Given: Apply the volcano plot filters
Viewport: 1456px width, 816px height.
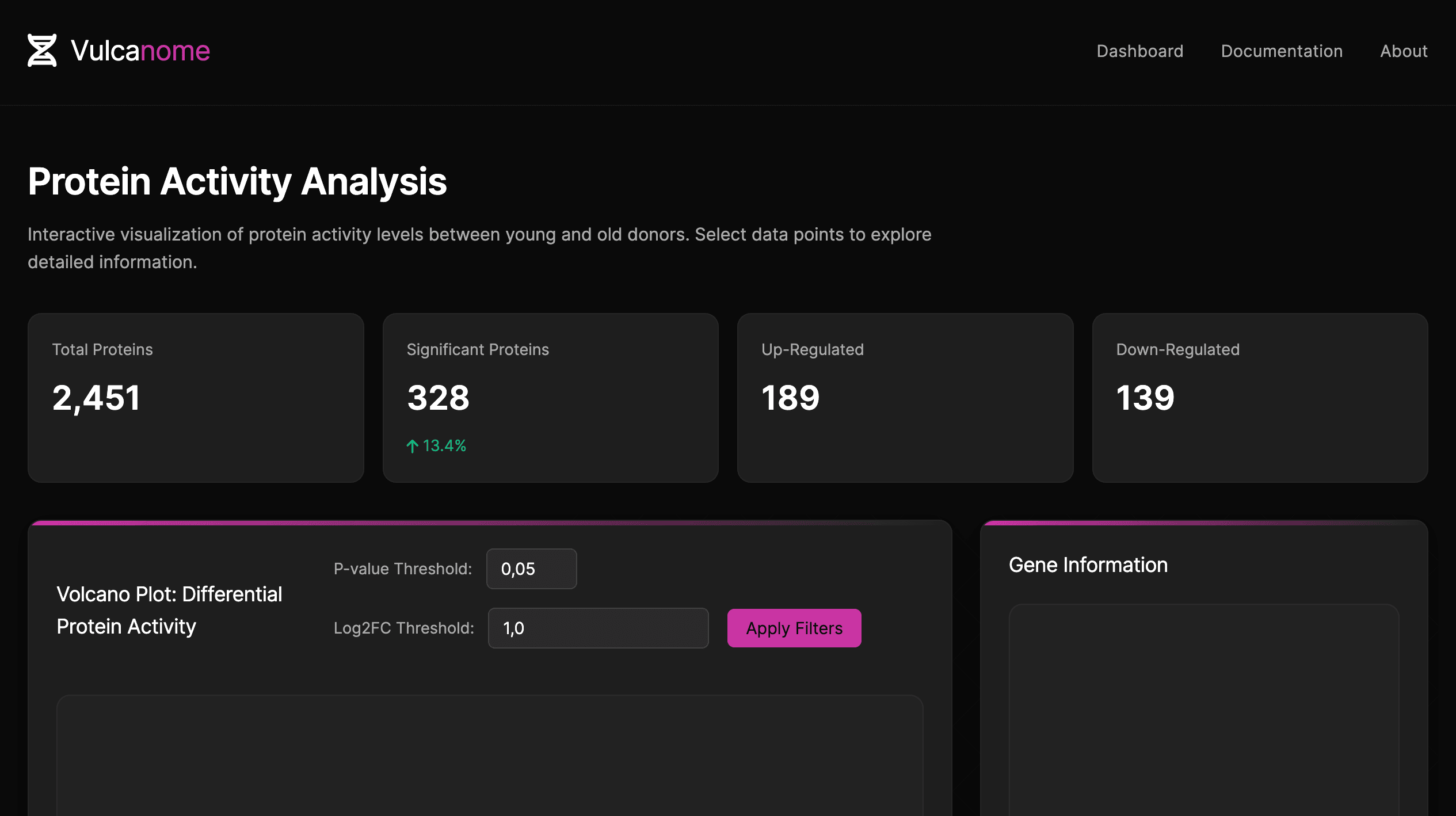Looking at the screenshot, I should click(x=794, y=628).
